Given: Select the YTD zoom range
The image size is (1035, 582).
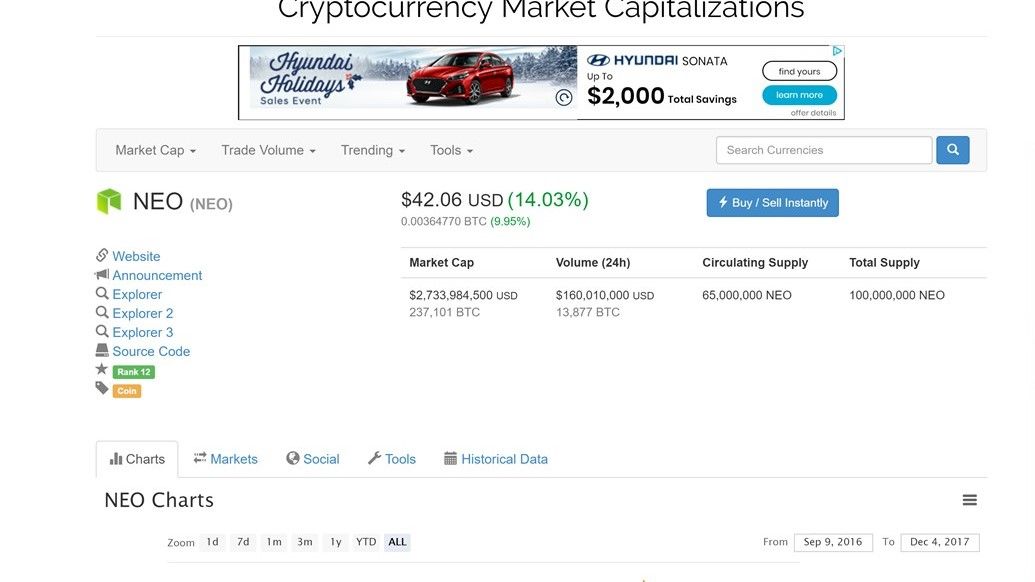Looking at the screenshot, I should pyautogui.click(x=366, y=542).
